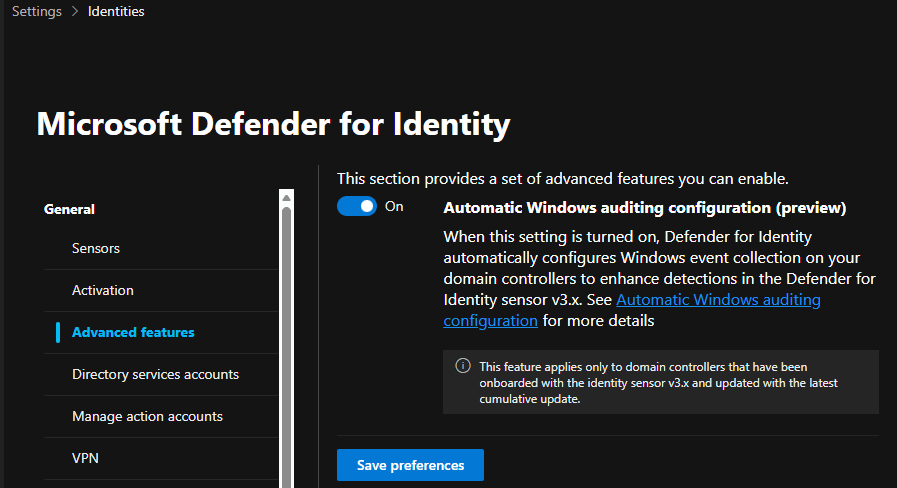Screen dimensions: 897x488
Task: Open the Automatic Windows auditing configuration link
Action: point(718,300)
